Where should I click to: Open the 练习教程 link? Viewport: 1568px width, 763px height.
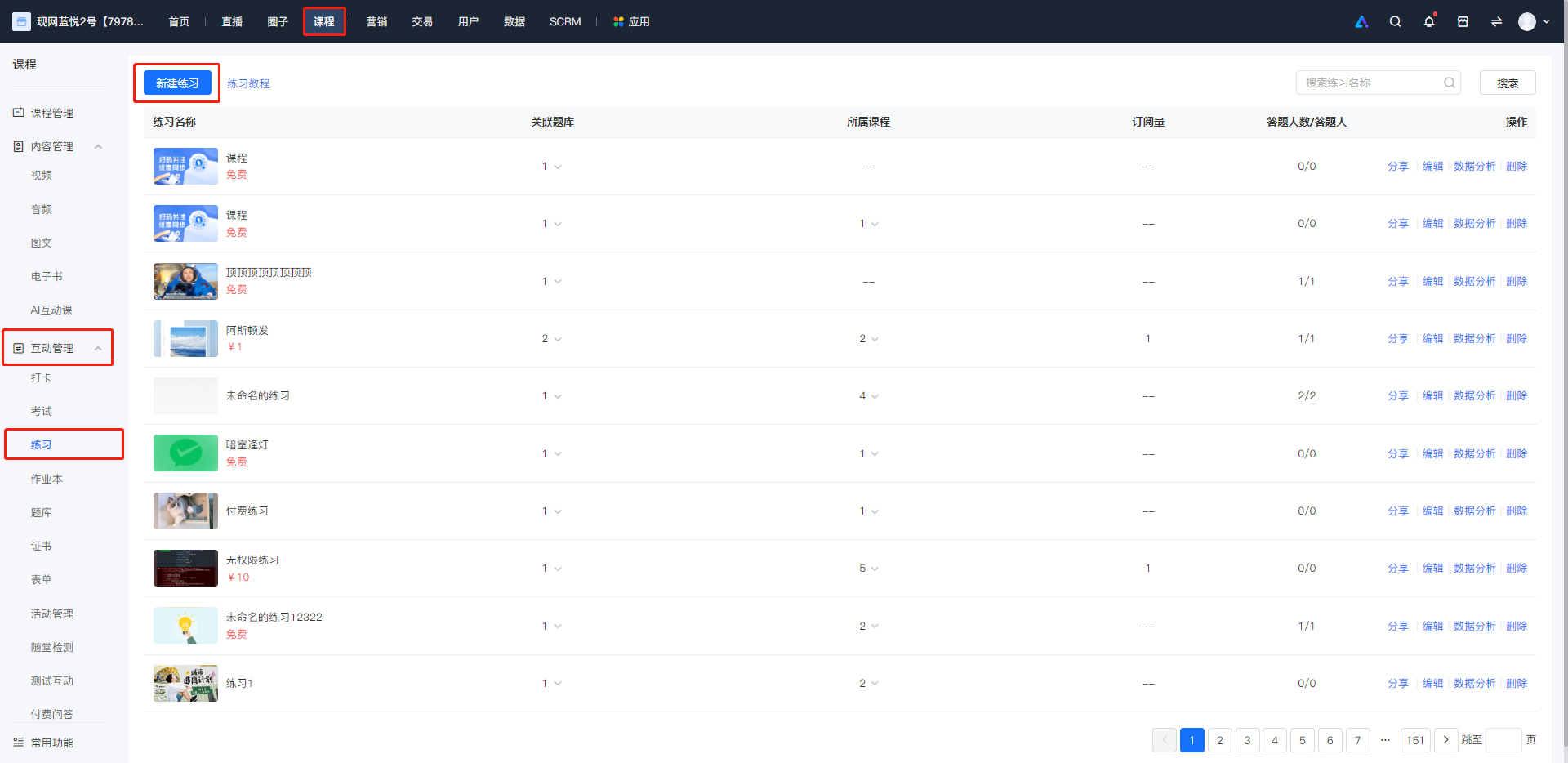pyautogui.click(x=248, y=83)
